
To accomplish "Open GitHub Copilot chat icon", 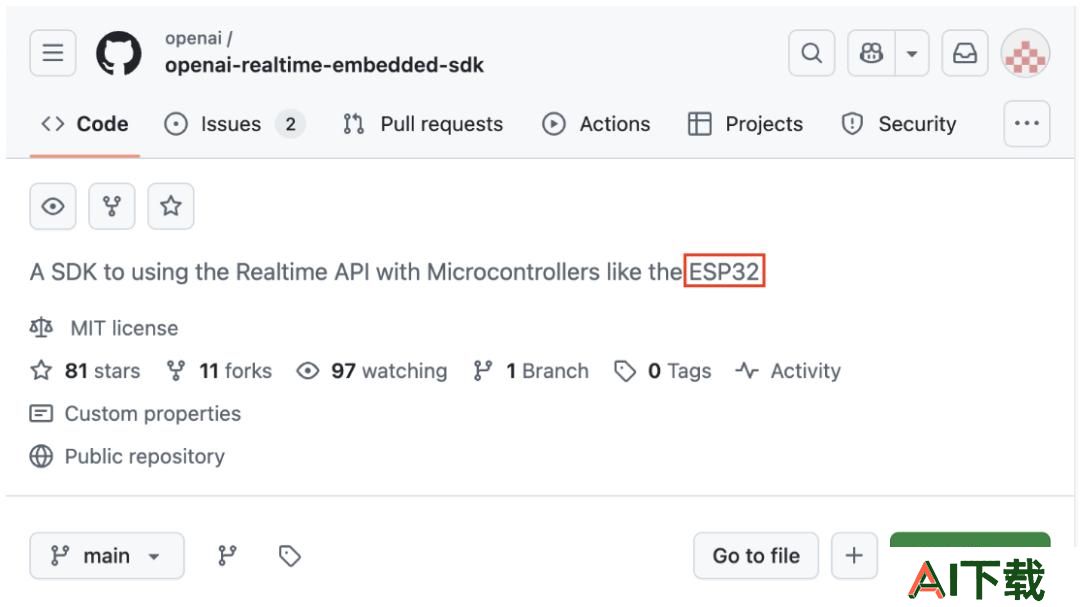I will click(871, 53).
